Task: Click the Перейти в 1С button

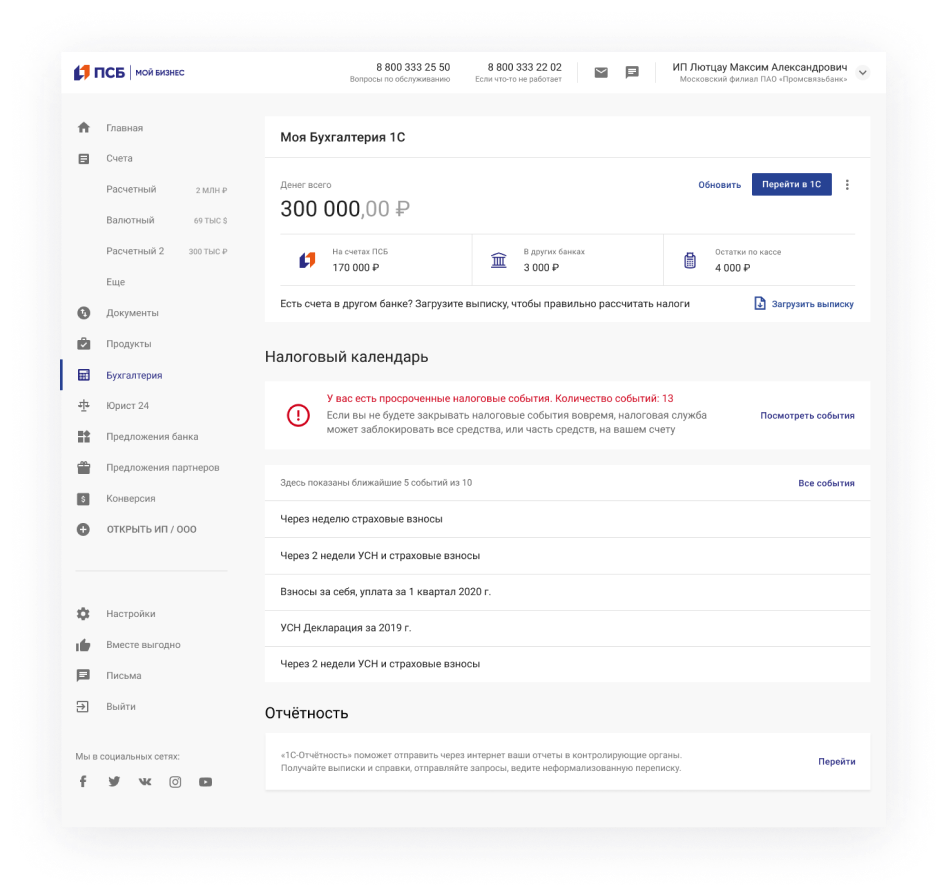Action: pyautogui.click(x=792, y=184)
